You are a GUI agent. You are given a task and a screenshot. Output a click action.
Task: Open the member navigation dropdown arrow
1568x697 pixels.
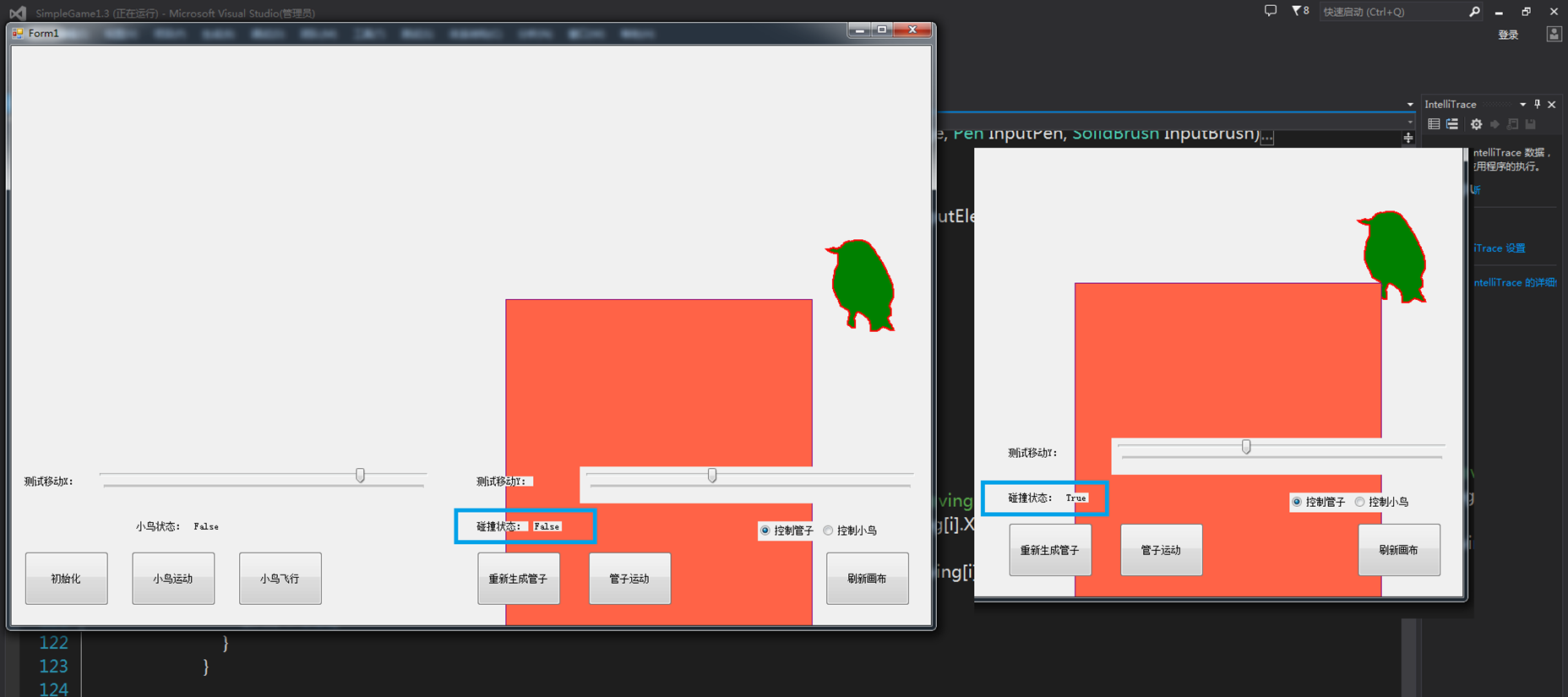[1410, 123]
